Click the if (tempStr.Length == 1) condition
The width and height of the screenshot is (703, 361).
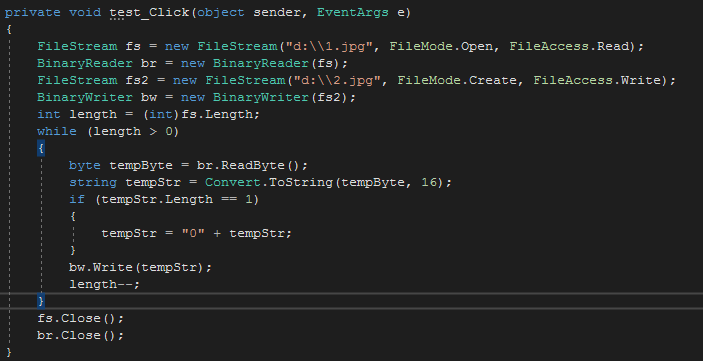(x=164, y=200)
